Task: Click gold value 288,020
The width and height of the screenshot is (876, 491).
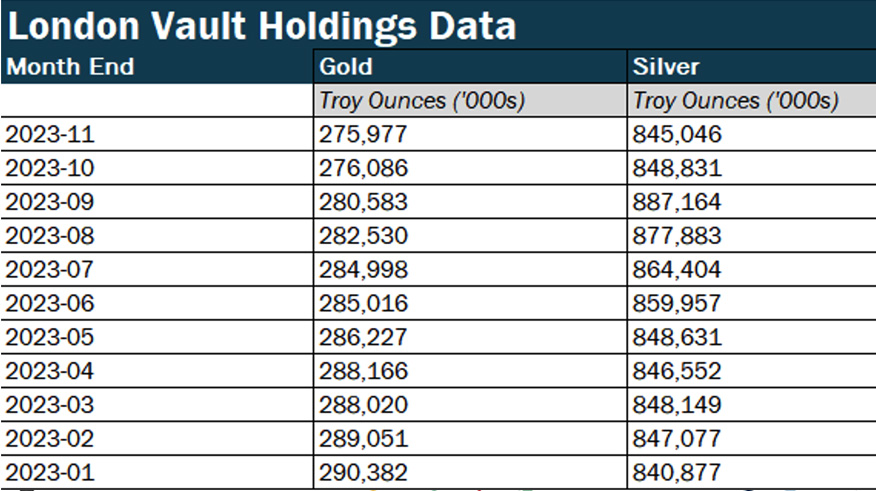Action: [364, 406]
